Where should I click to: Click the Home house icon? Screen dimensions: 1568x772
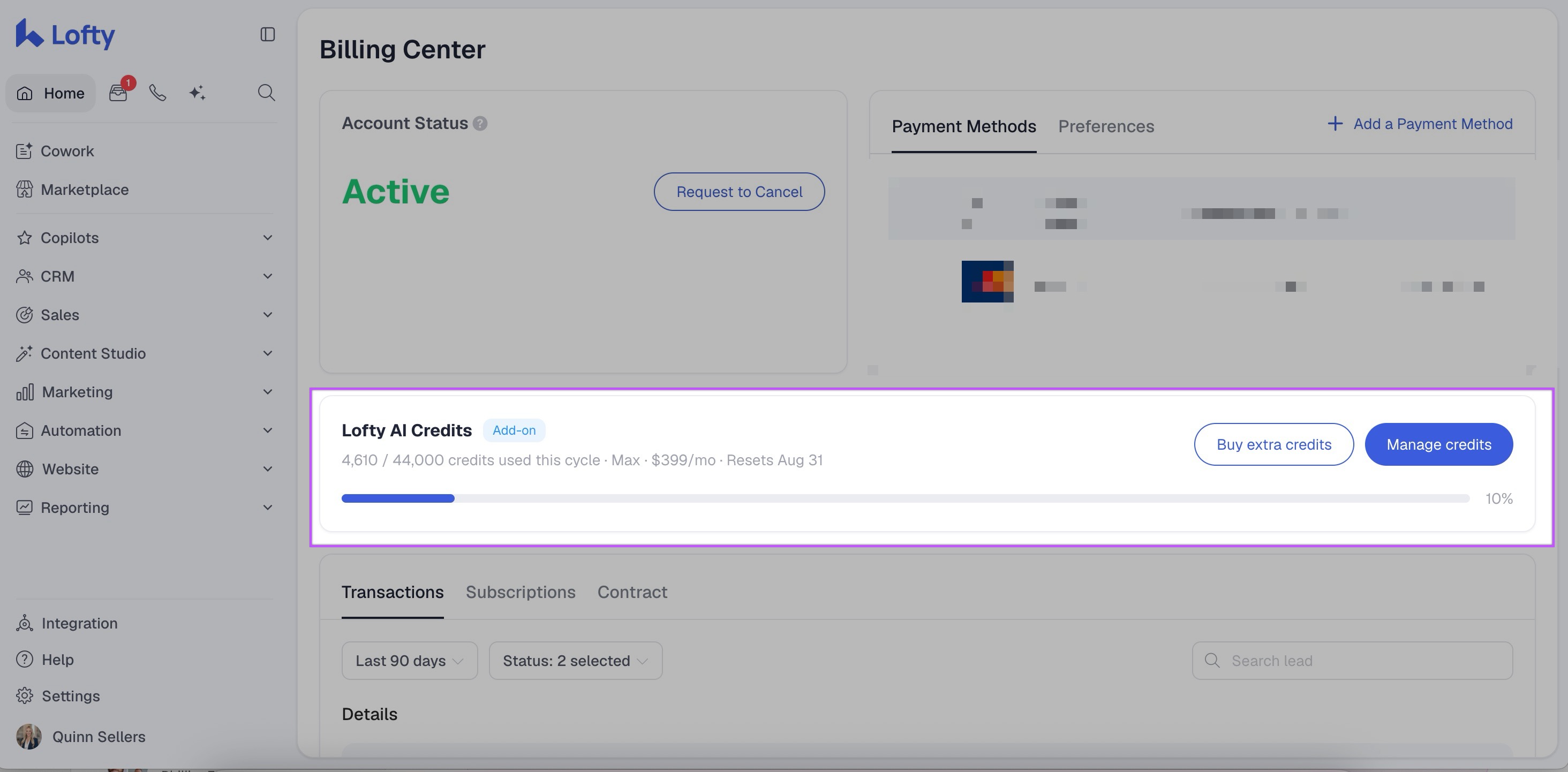tap(24, 93)
